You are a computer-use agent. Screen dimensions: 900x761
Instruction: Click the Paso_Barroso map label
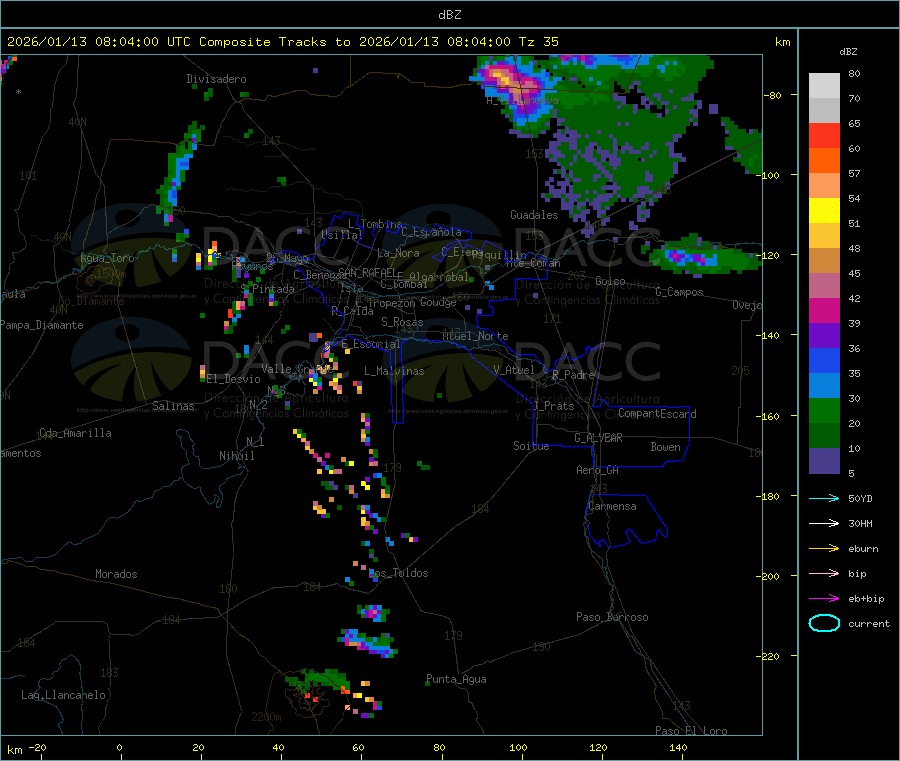coord(612,617)
